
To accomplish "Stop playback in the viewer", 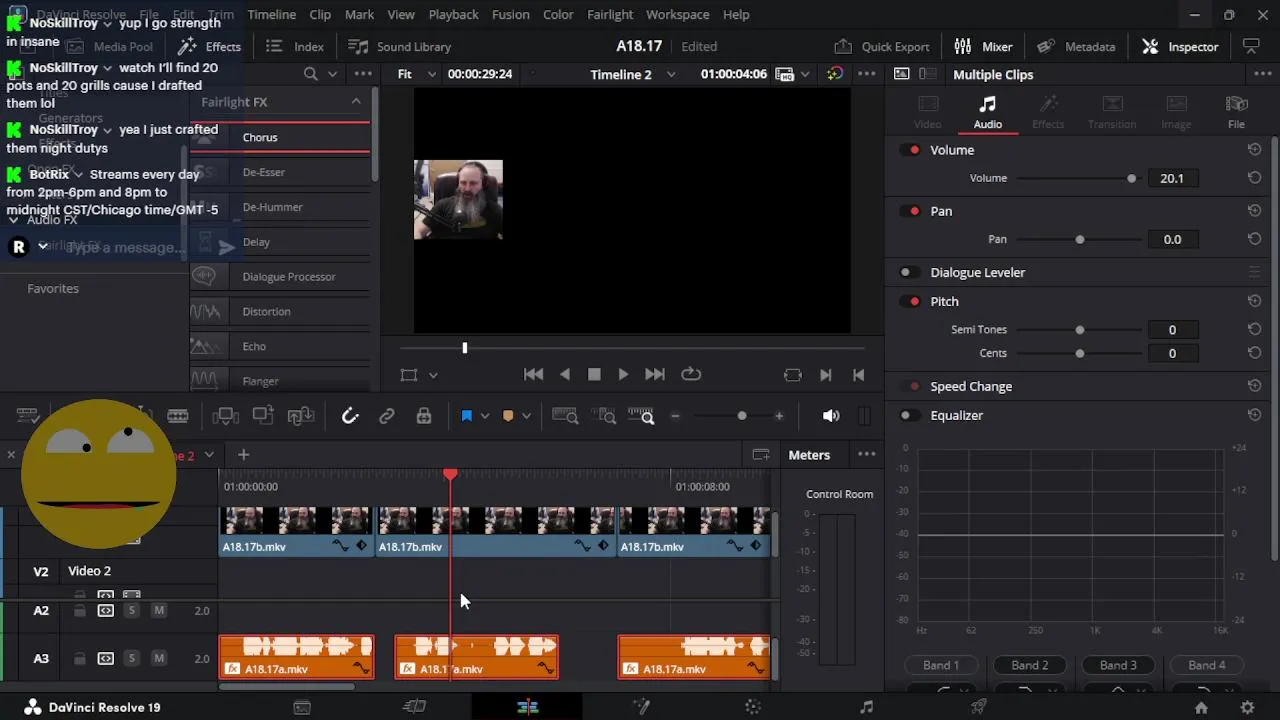I will click(594, 374).
